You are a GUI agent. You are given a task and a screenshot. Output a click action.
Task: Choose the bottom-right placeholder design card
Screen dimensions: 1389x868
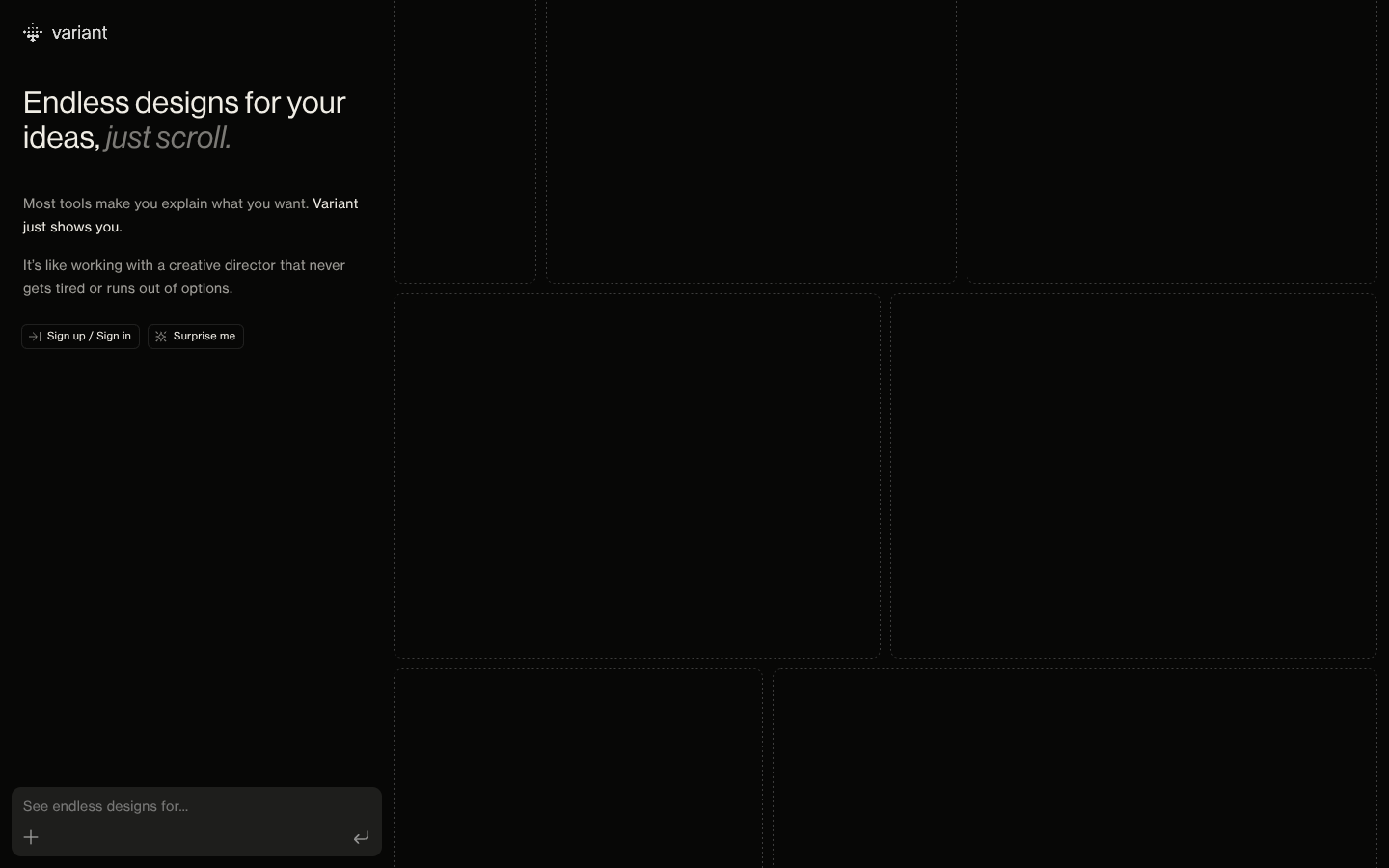(1075, 769)
